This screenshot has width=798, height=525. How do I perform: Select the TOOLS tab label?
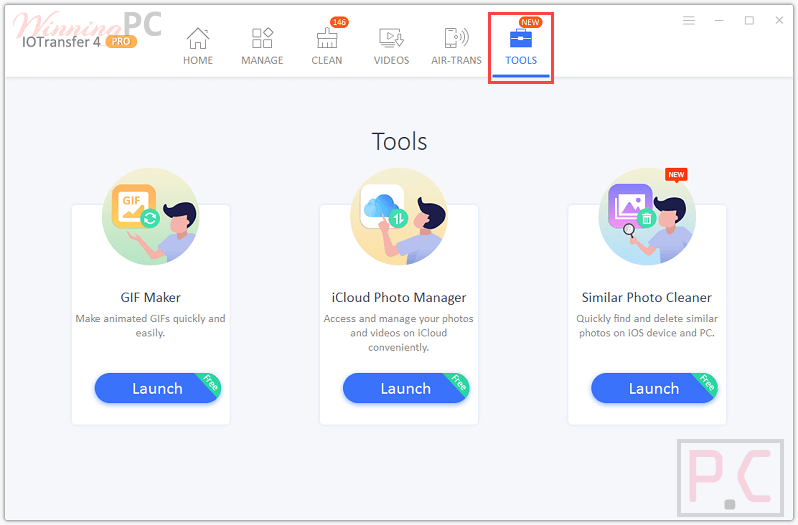[x=521, y=60]
